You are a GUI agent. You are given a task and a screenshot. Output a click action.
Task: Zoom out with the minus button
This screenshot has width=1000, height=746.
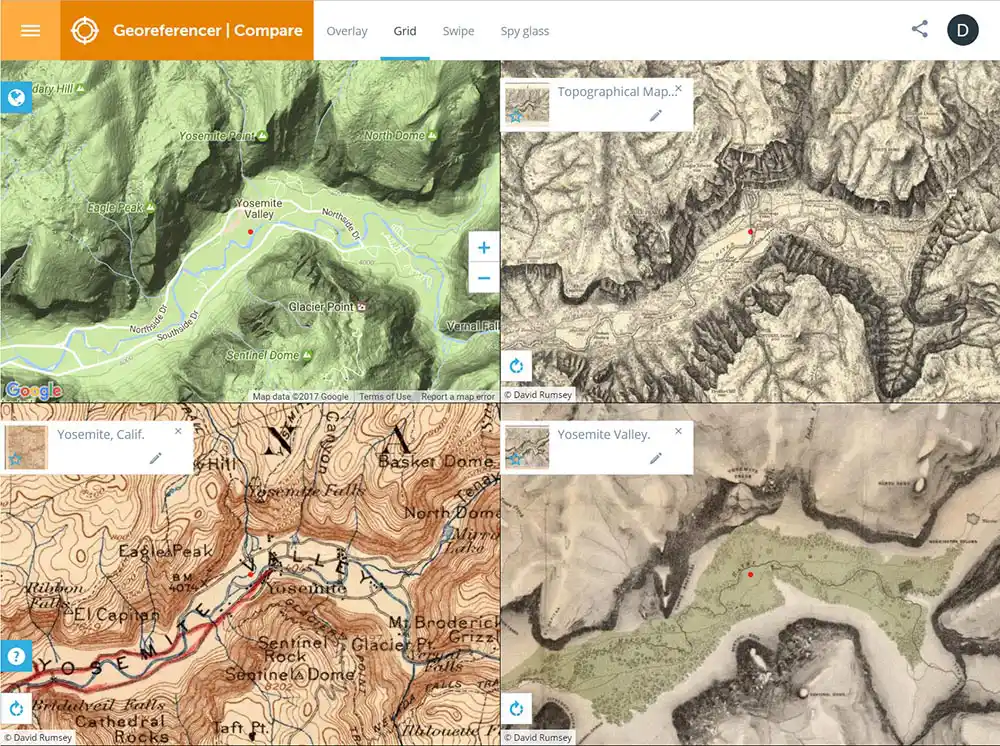click(484, 278)
